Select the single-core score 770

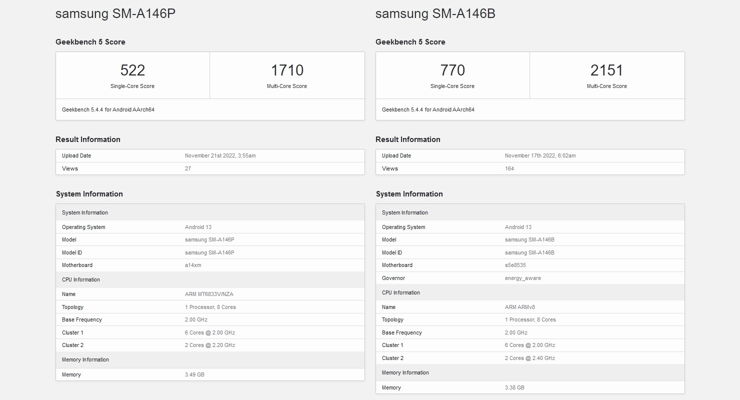click(x=452, y=70)
